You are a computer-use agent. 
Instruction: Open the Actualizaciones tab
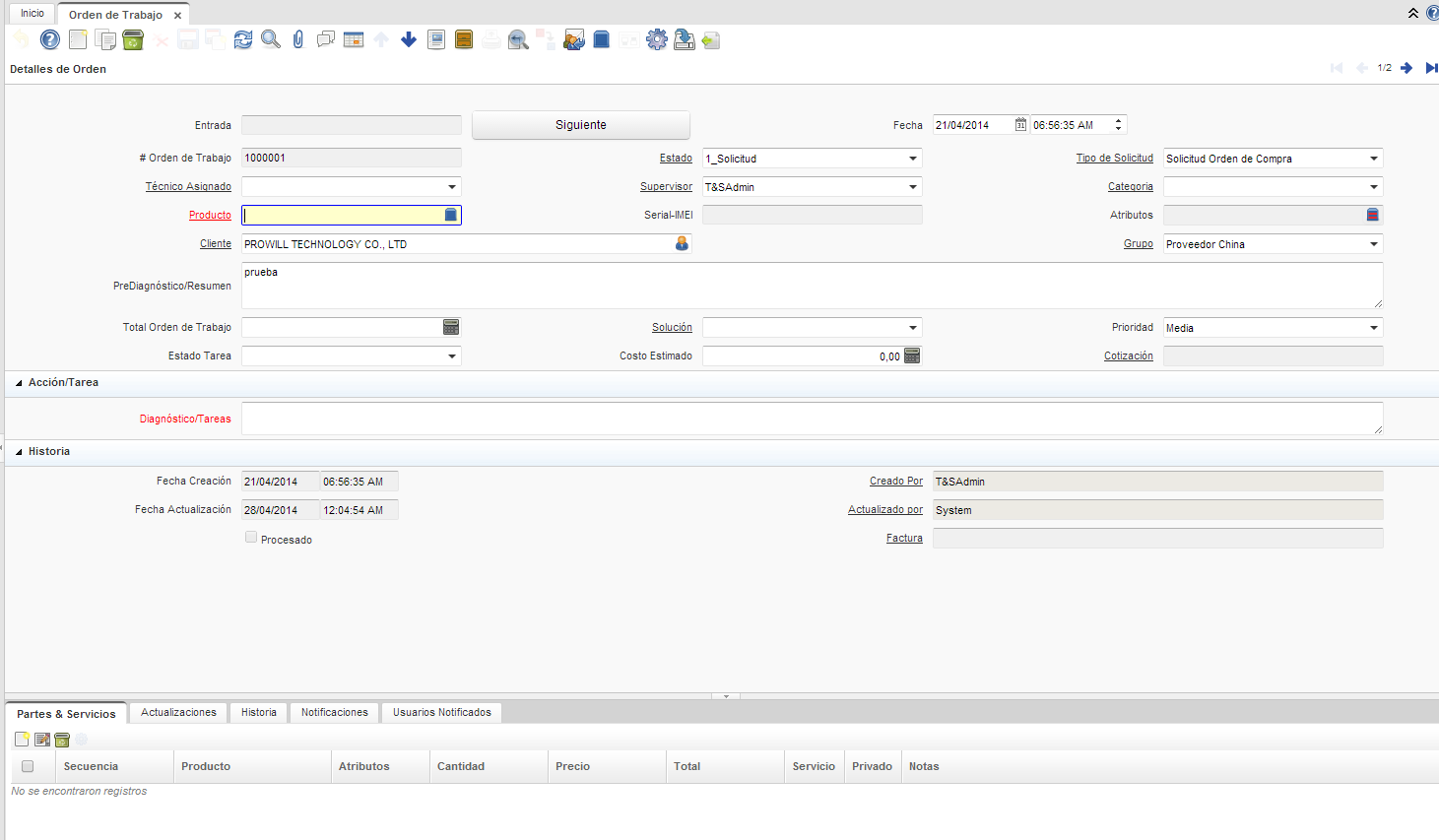[178, 712]
